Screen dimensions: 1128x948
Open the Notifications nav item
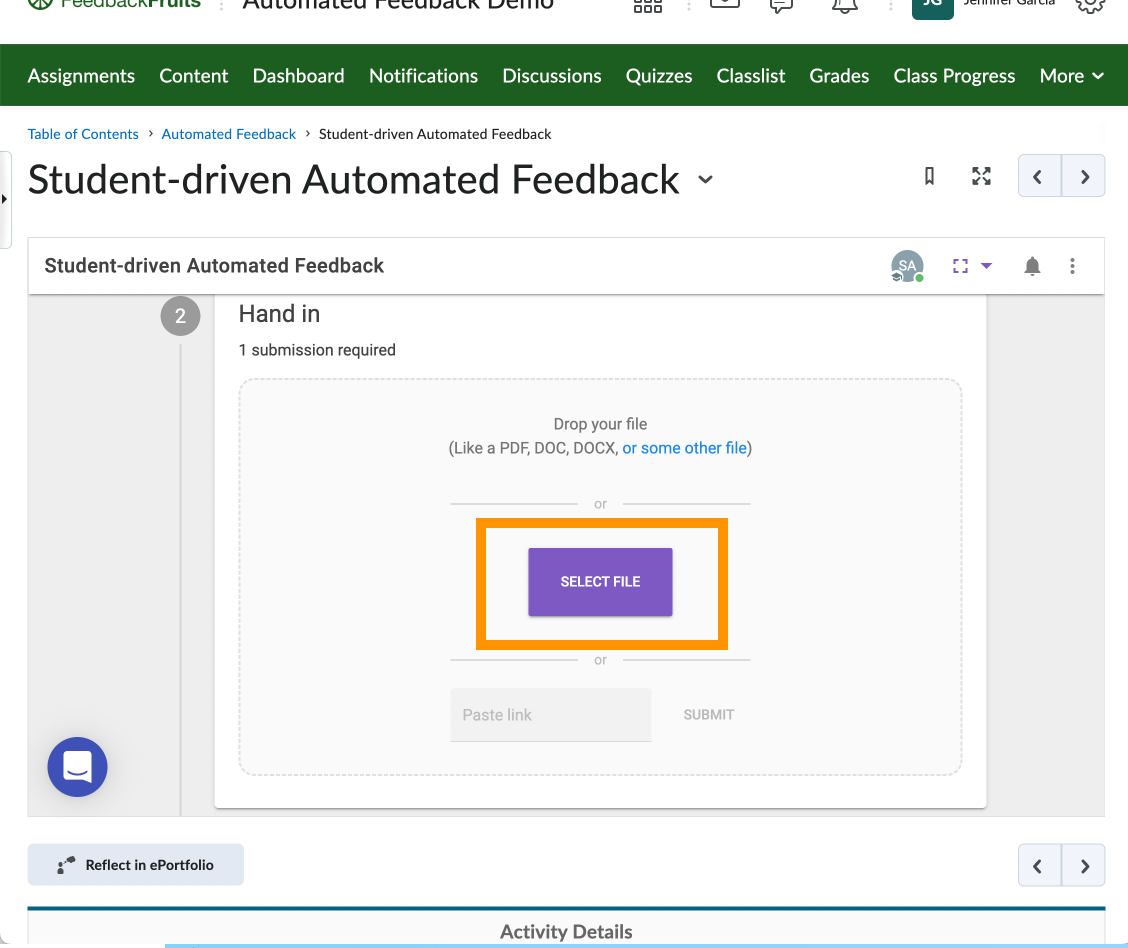click(x=423, y=76)
